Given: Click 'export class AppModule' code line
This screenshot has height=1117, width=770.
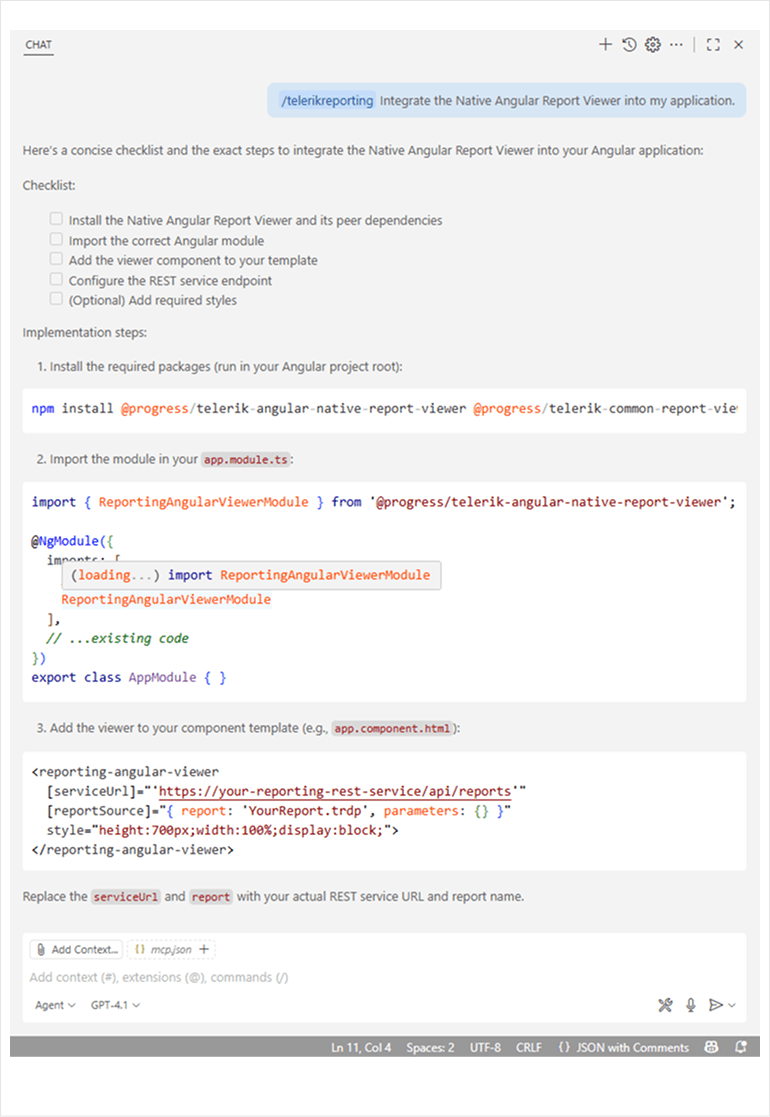Looking at the screenshot, I should coord(128,677).
